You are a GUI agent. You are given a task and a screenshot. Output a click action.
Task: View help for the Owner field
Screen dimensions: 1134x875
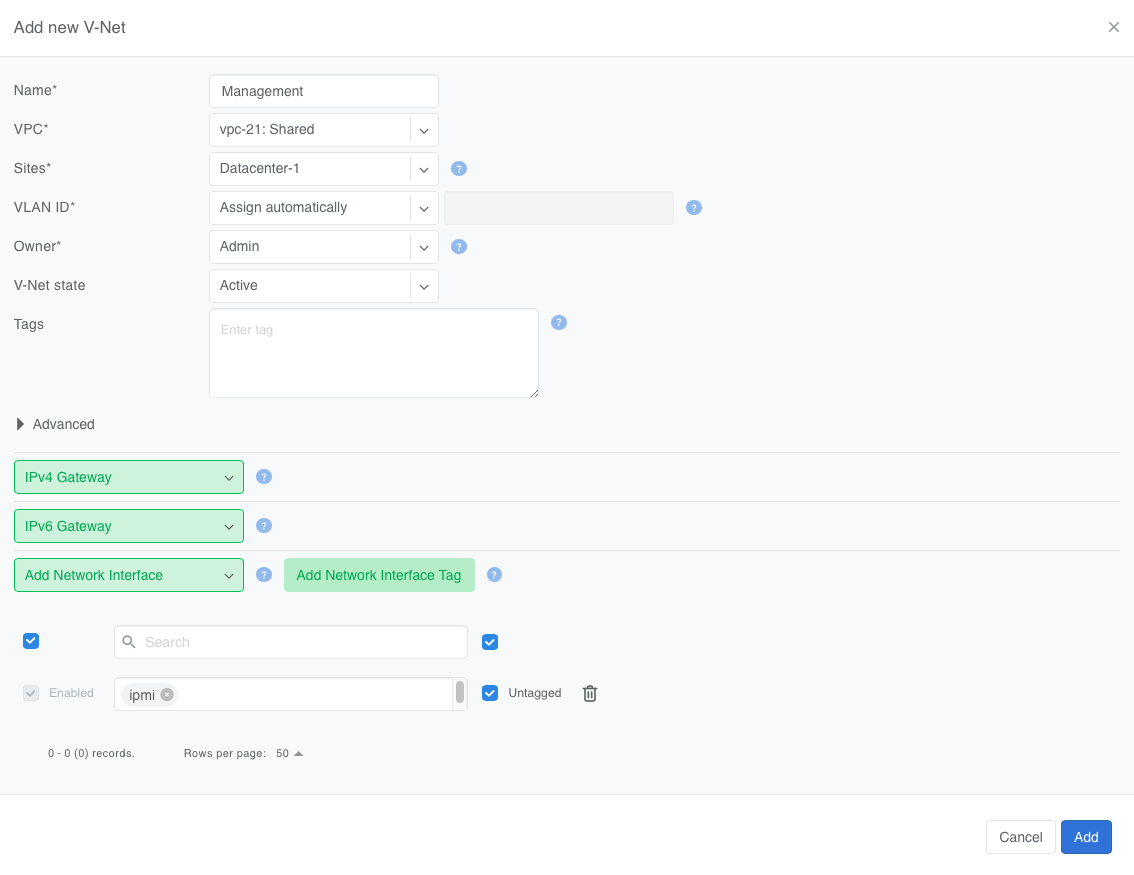[458, 247]
